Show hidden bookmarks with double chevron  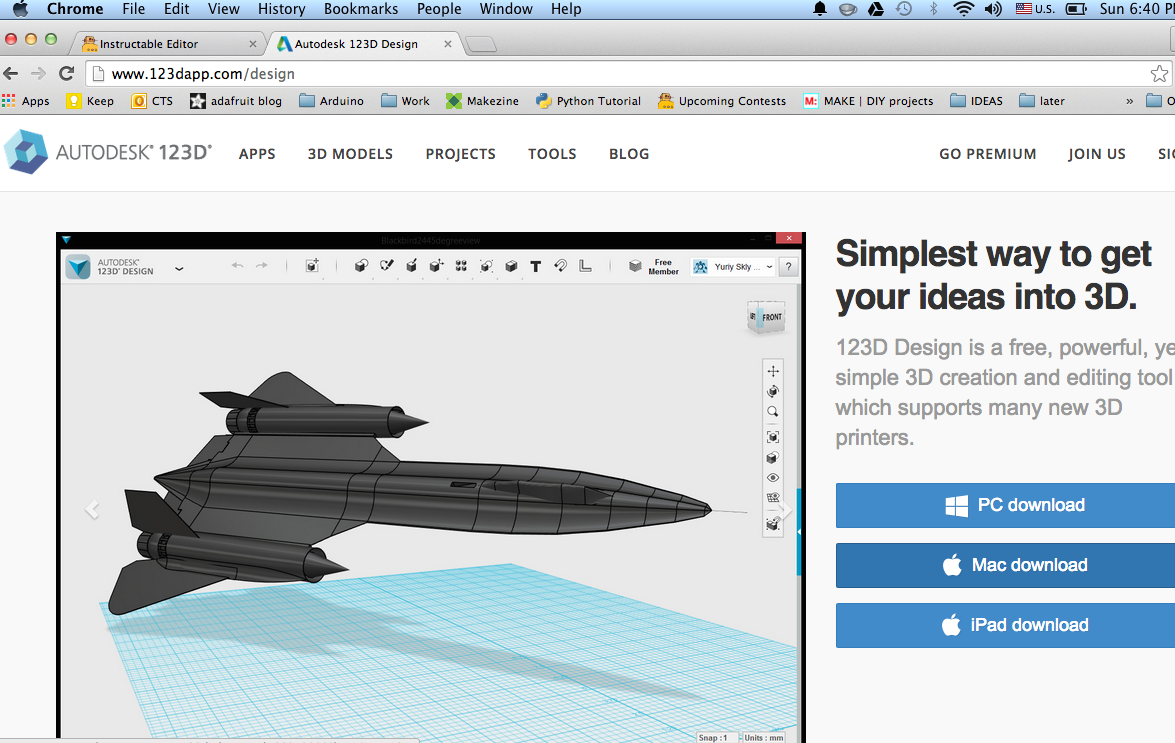[1129, 101]
